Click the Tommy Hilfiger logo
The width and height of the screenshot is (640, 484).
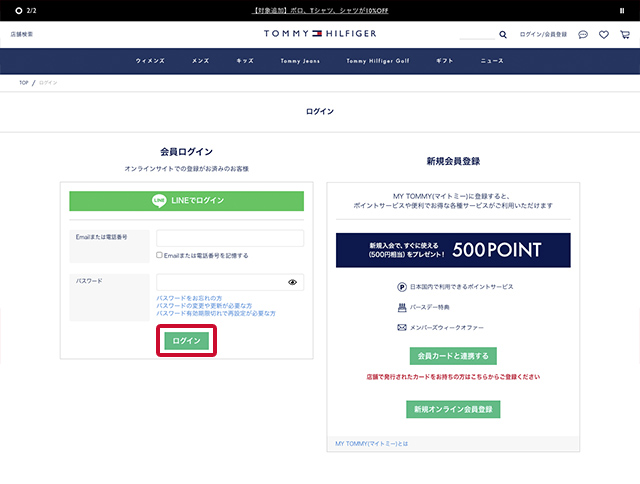click(320, 34)
